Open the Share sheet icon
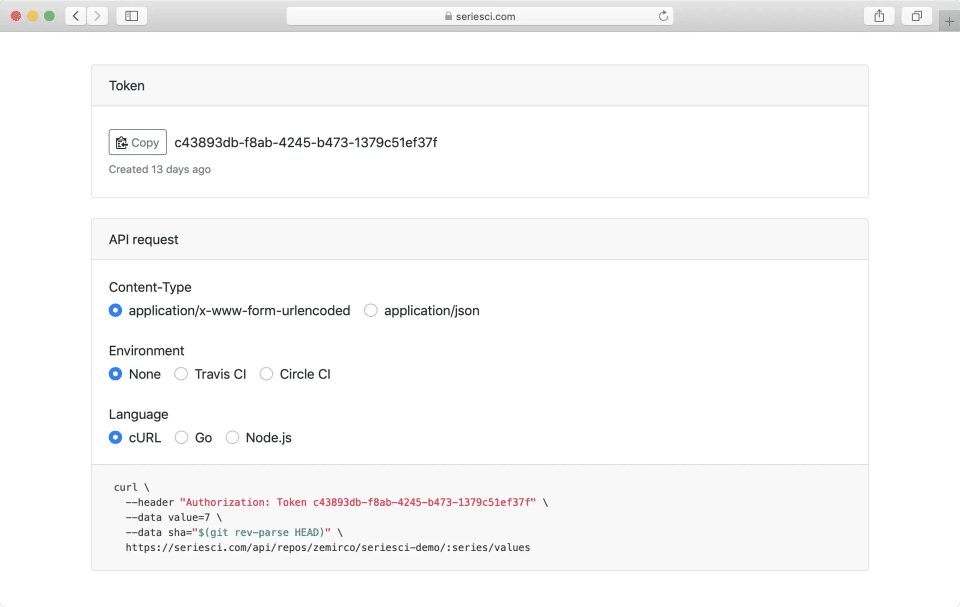 tap(879, 16)
